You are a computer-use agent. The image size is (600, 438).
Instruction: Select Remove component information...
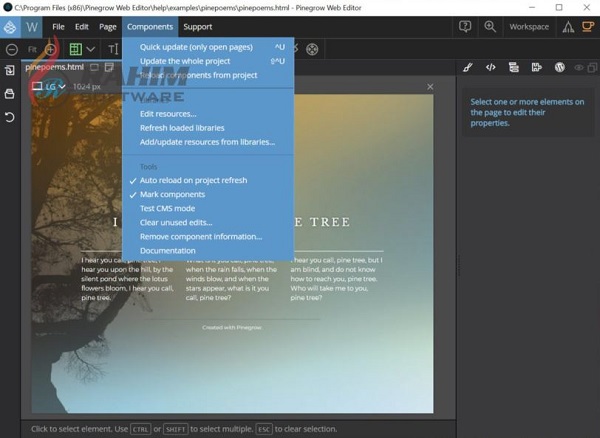point(208,237)
